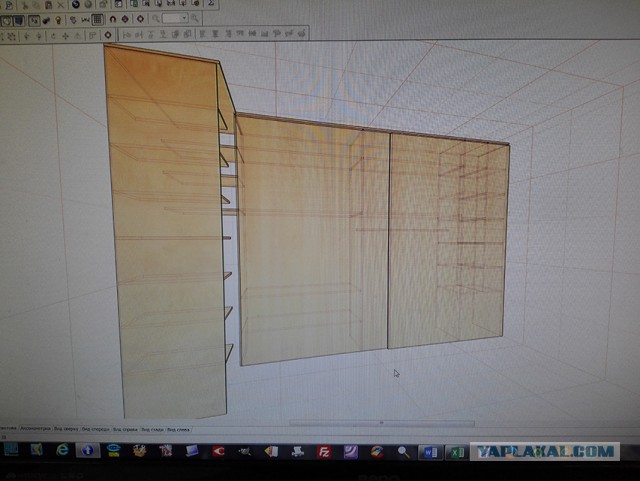Click the blue undo arrow circle icon

[76, 4]
